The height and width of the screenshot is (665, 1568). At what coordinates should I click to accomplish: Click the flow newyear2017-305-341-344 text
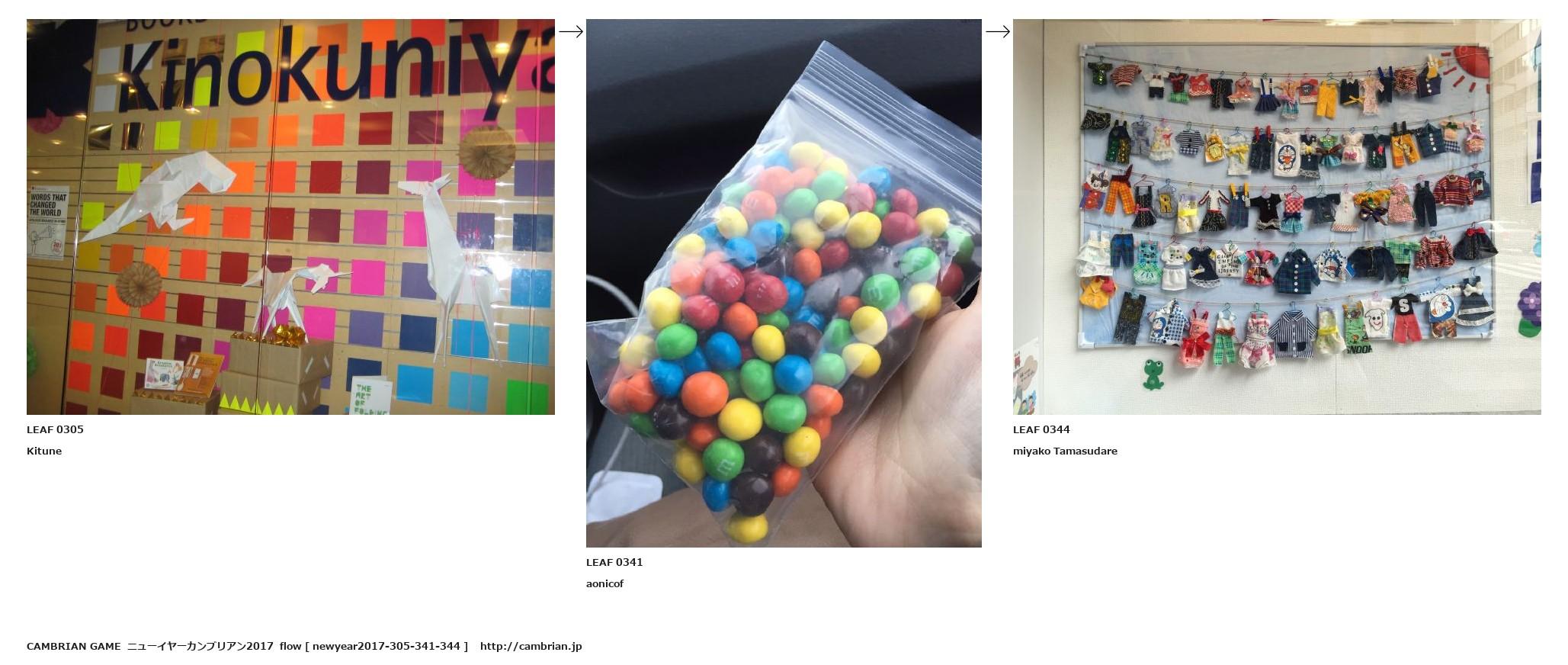pos(374,646)
